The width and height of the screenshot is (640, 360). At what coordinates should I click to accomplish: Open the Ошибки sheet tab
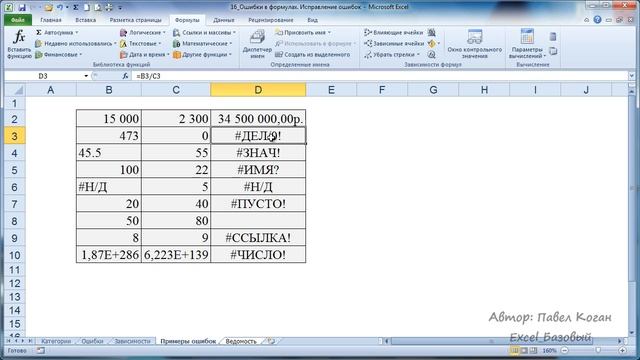tap(92, 341)
